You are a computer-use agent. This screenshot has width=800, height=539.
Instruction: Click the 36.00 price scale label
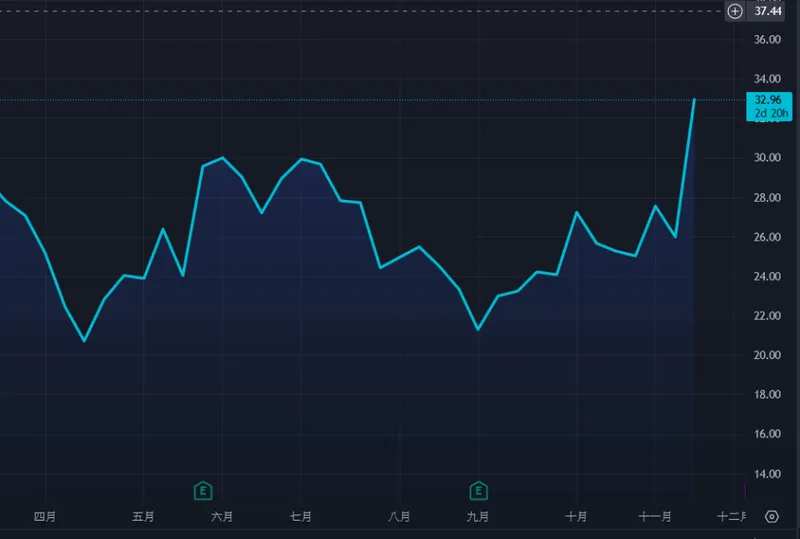pos(767,40)
